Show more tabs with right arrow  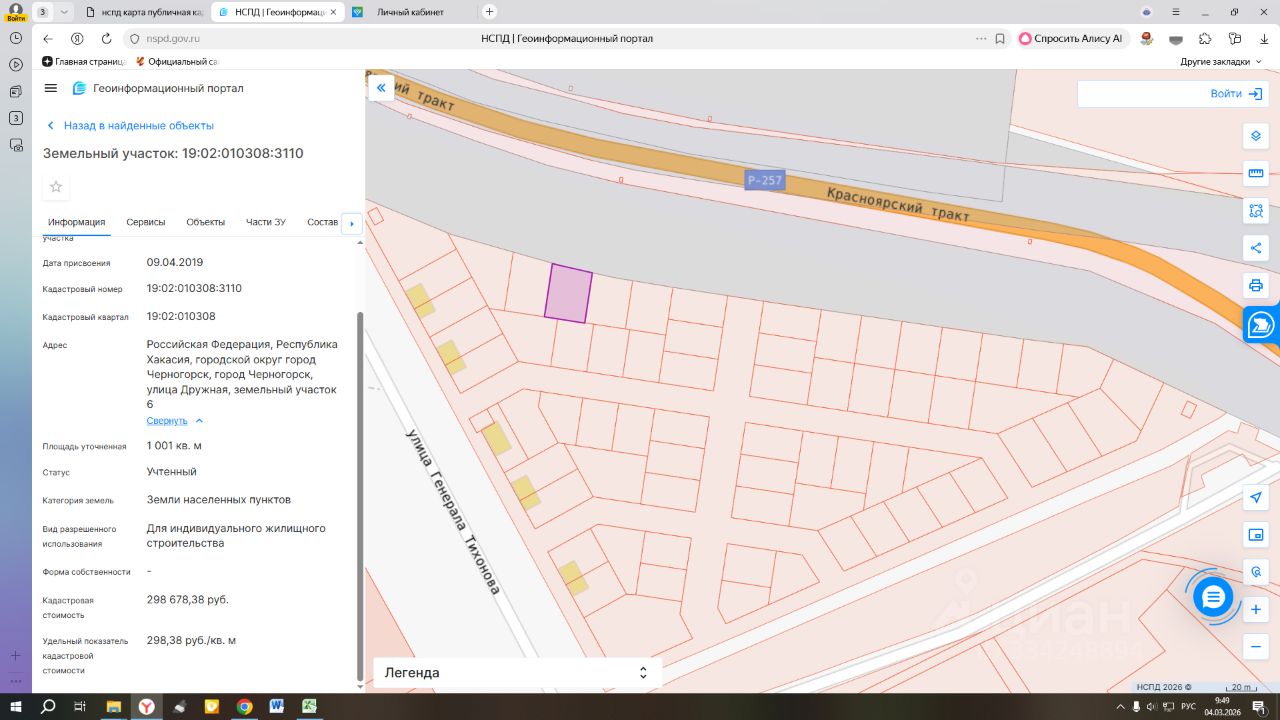351,224
